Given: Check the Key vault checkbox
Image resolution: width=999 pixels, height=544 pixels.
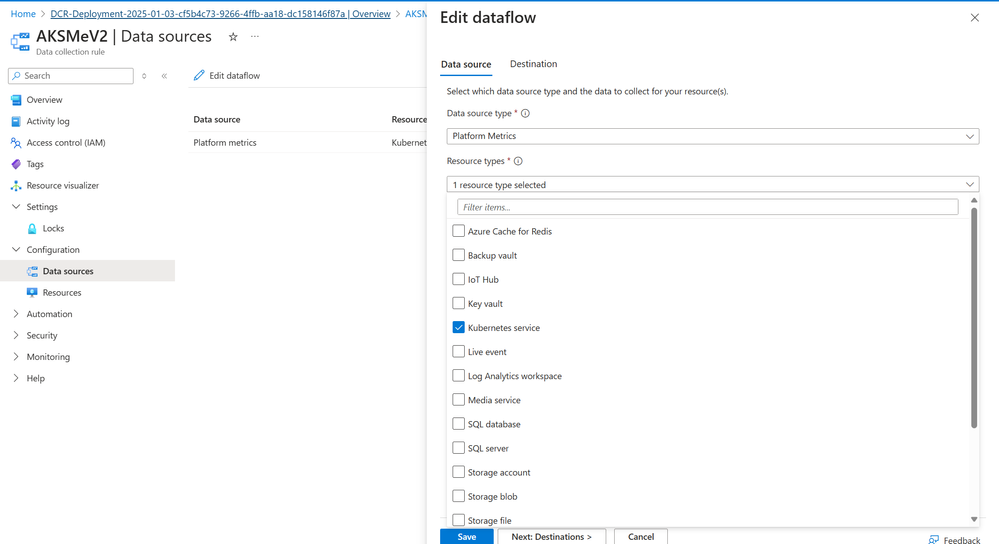Looking at the screenshot, I should point(458,303).
